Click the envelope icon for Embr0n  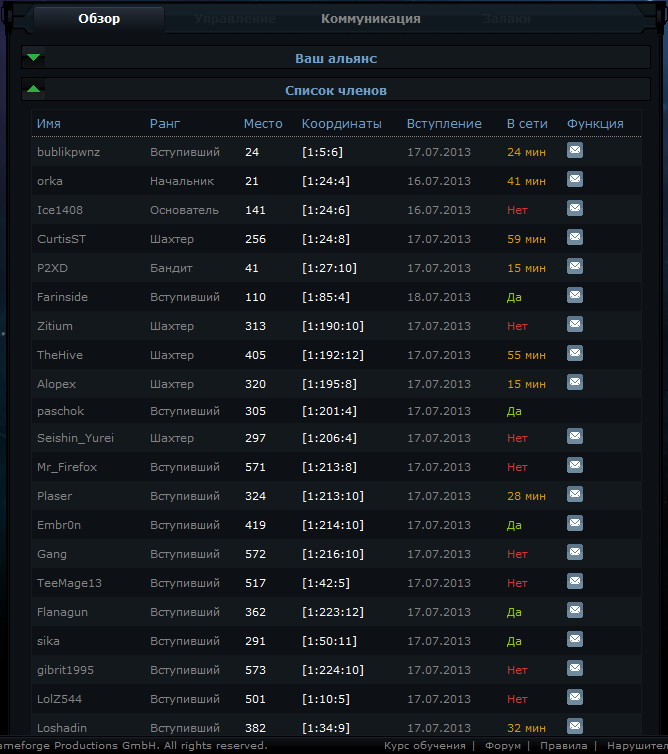coord(575,523)
